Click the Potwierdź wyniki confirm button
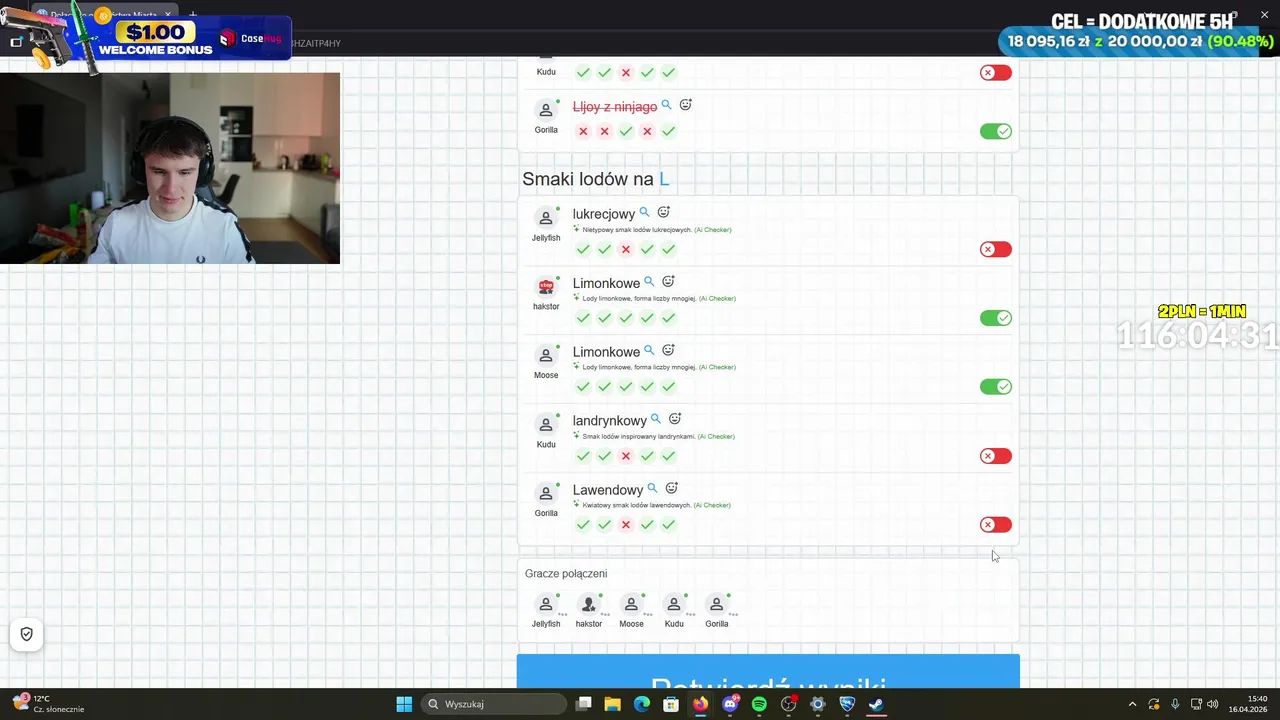This screenshot has height=720, width=1280. pos(768,672)
